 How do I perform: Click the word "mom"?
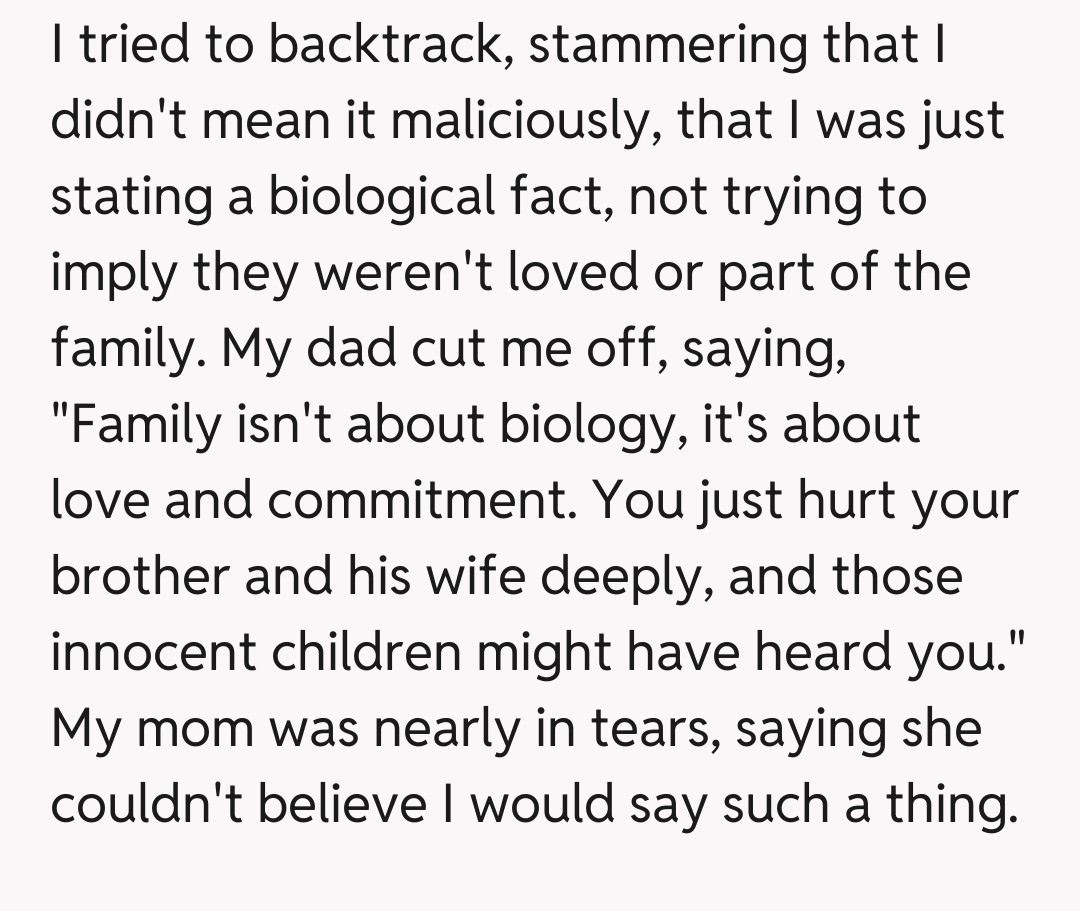pyautogui.click(x=196, y=727)
